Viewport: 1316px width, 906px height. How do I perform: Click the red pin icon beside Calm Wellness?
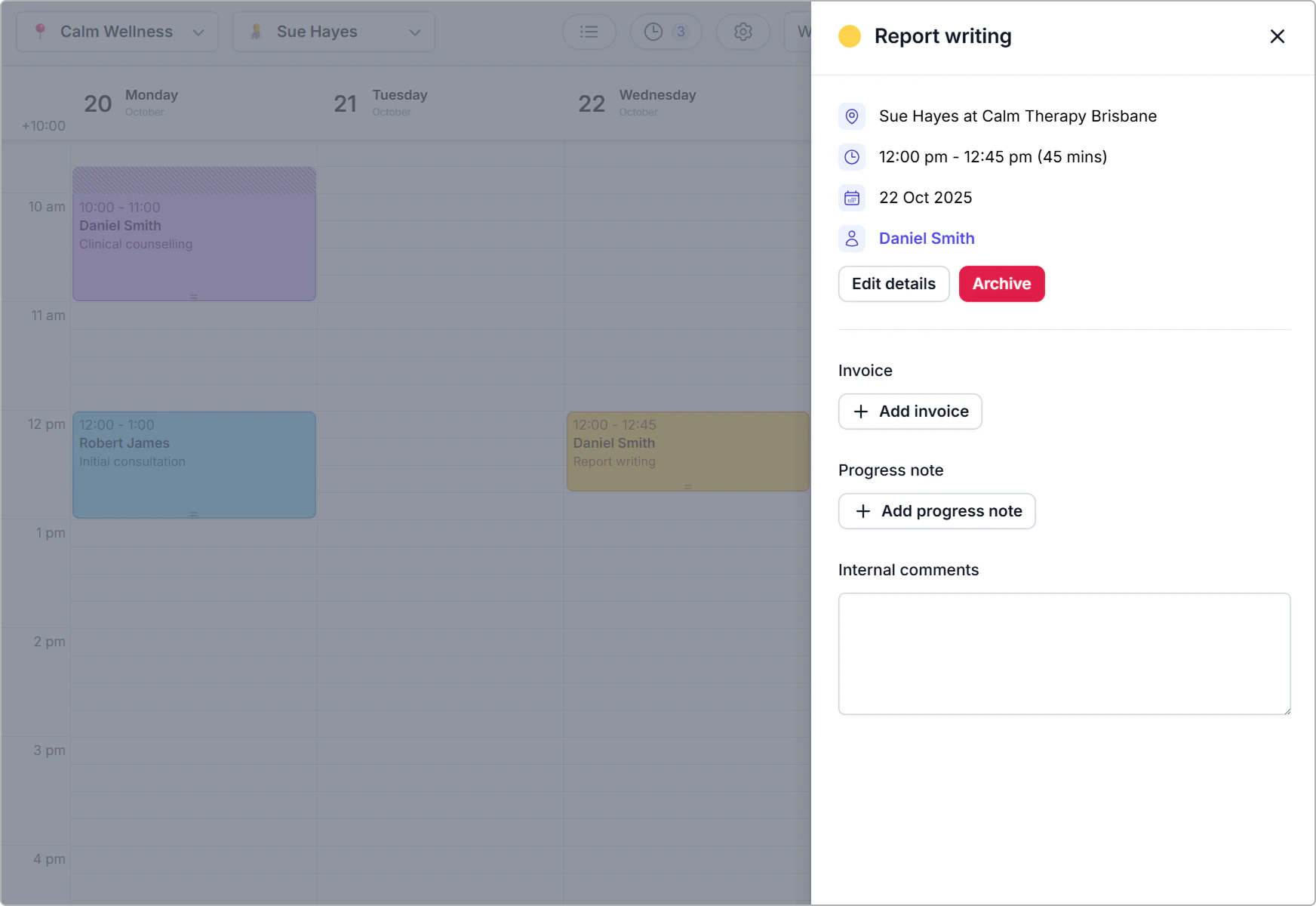[x=40, y=31]
